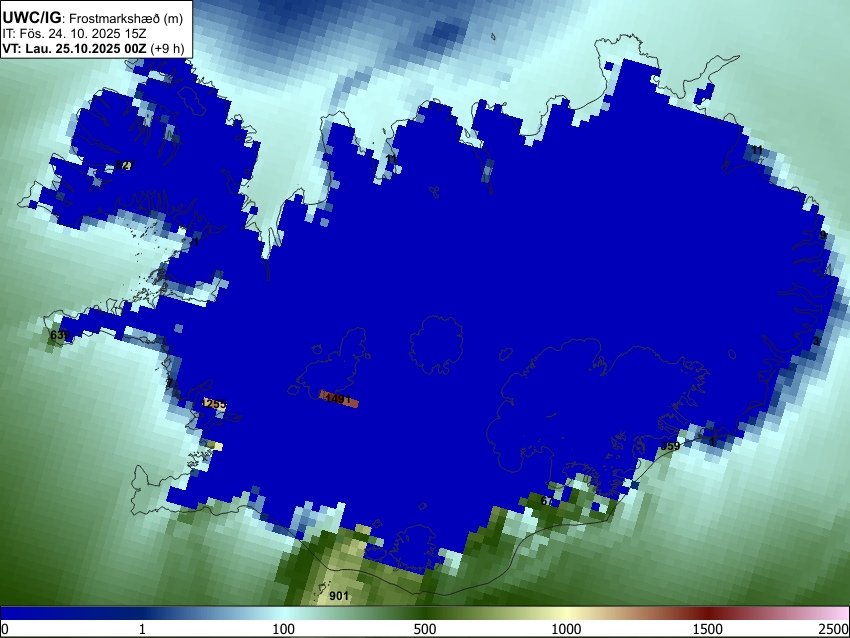Click the "67" value on the map

[x=547, y=501]
